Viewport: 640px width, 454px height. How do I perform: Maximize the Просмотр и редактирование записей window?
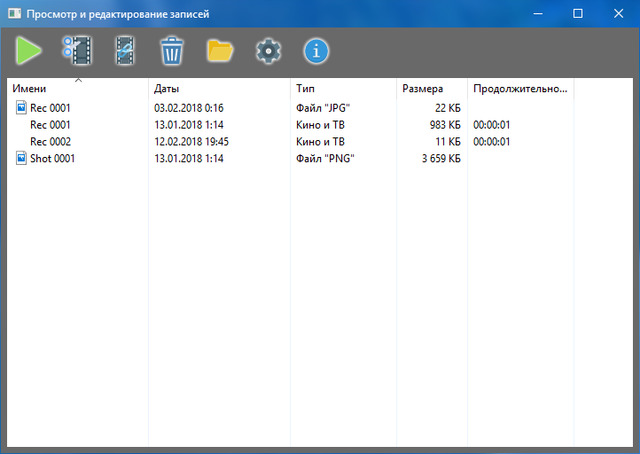pos(578,14)
